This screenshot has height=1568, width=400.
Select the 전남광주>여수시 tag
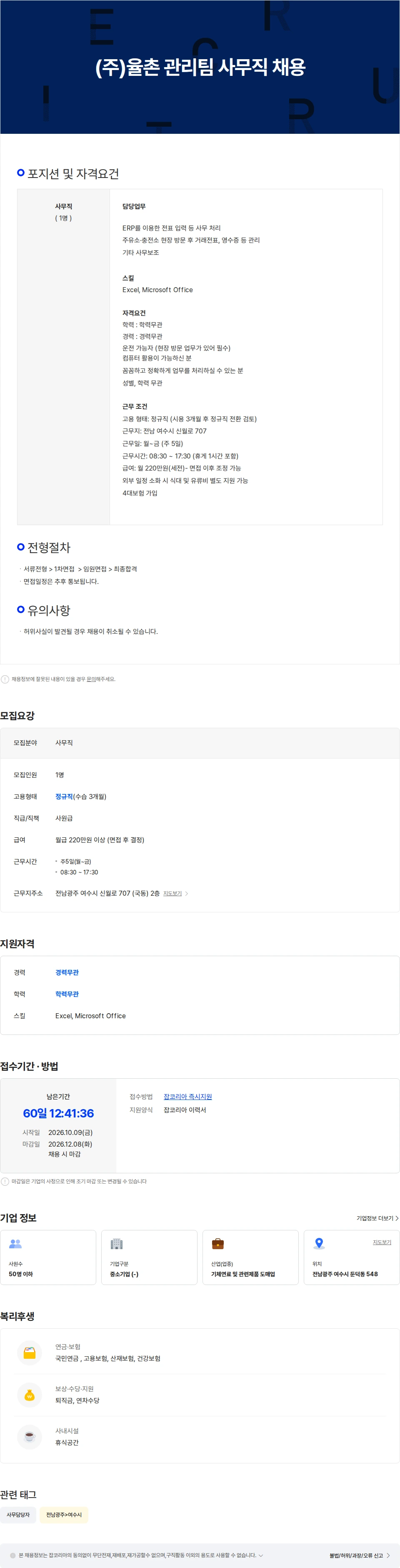point(64,1514)
